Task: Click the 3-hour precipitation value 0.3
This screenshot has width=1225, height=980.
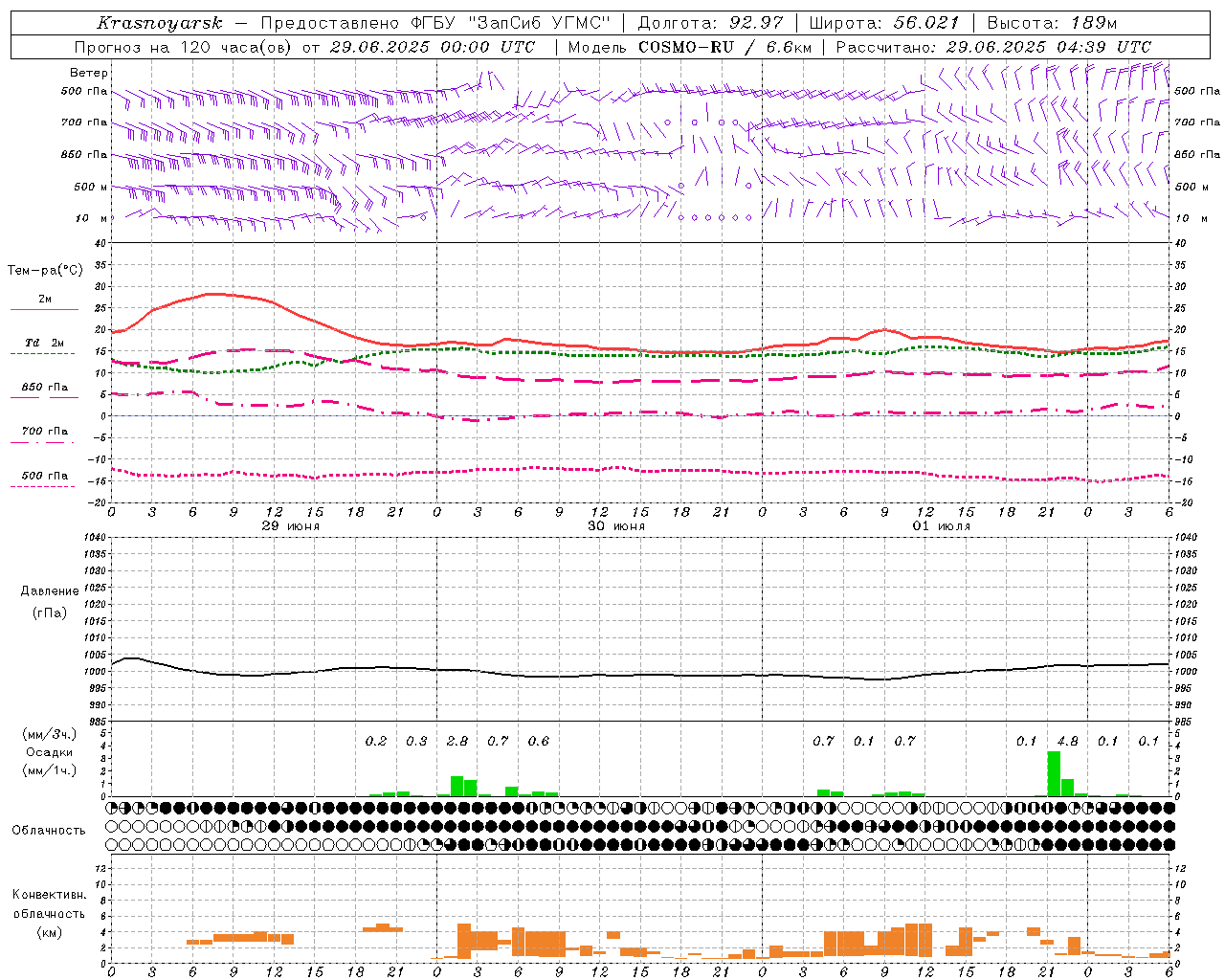Action: click(416, 741)
